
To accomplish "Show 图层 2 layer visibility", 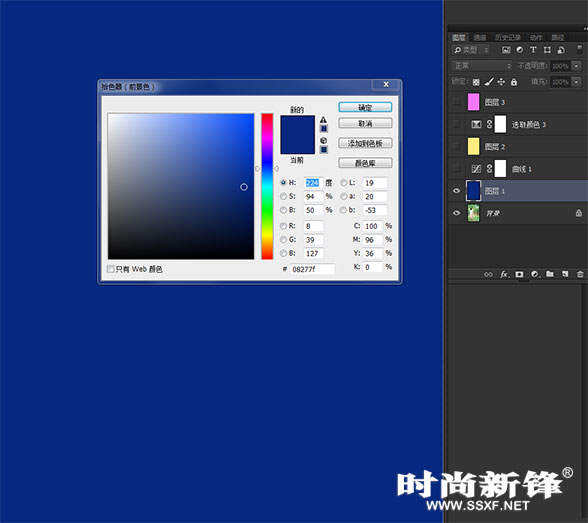I will click(456, 146).
